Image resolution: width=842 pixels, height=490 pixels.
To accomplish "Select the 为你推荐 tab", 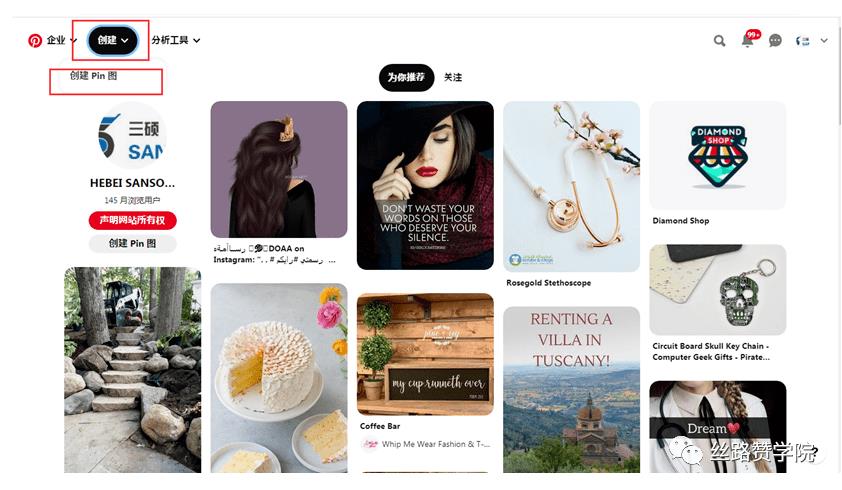I will click(x=407, y=77).
